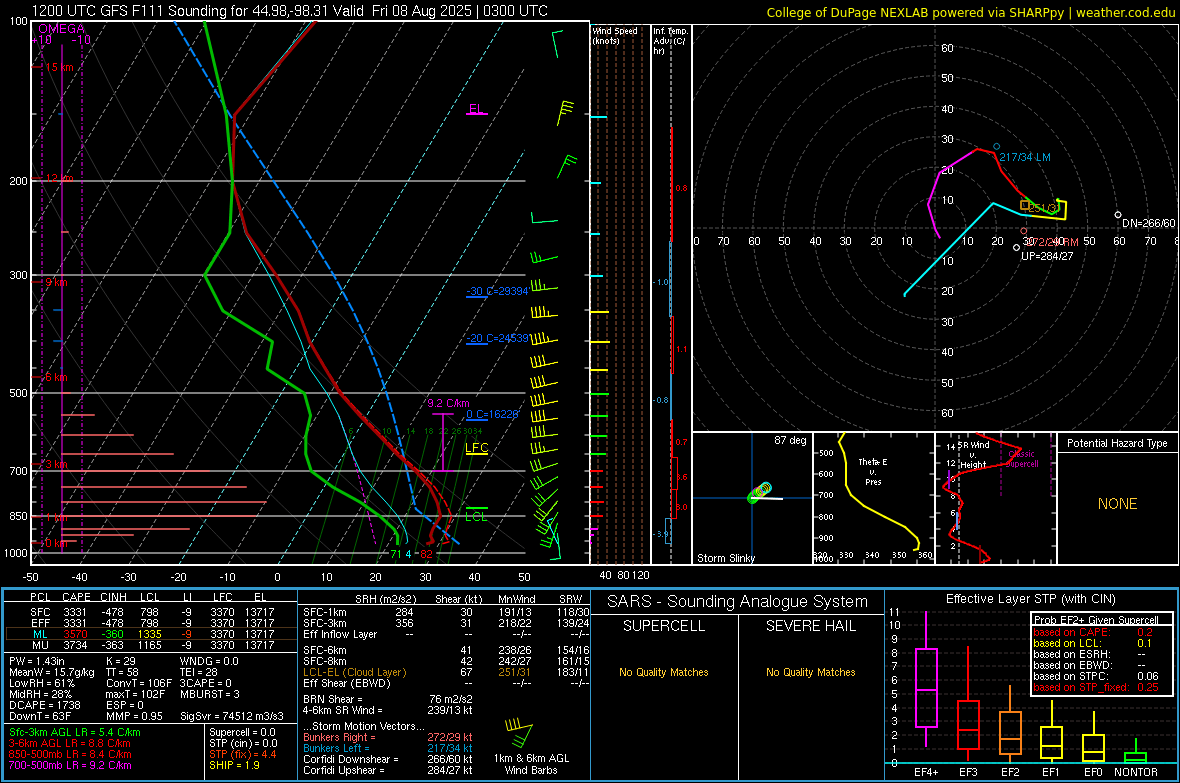Click the Sfc-3km AGL LR = 5.4 C/km line
The width and height of the screenshot is (1180, 783).
[x=75, y=733]
